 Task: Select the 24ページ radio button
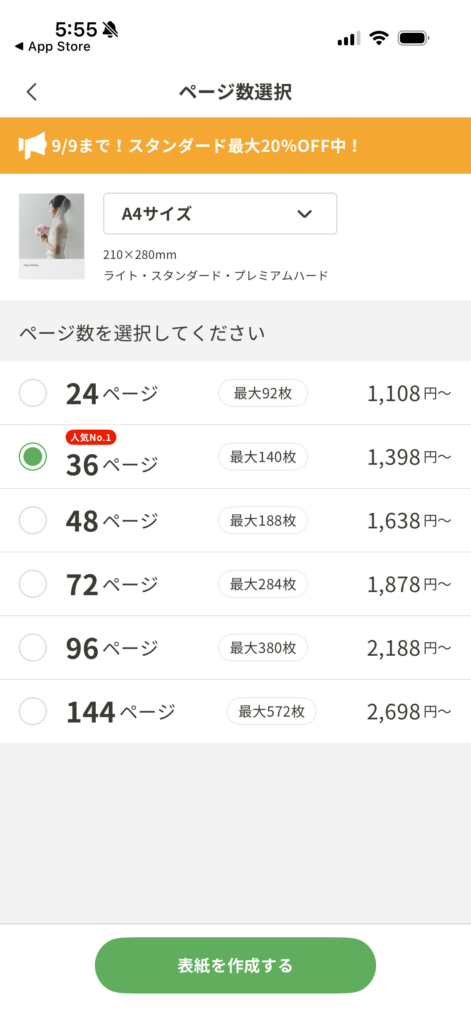point(33,393)
